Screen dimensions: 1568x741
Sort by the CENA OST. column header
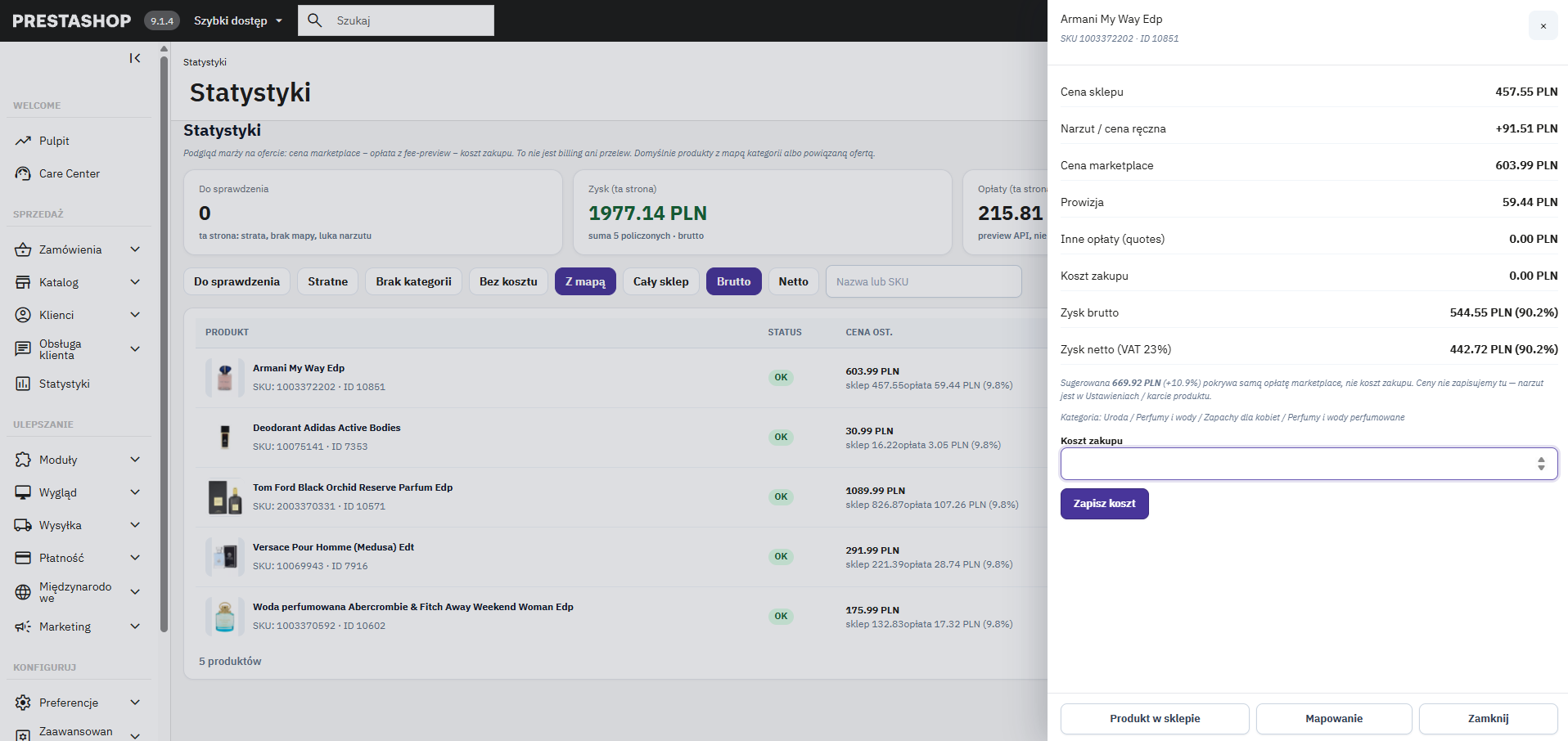(x=868, y=332)
